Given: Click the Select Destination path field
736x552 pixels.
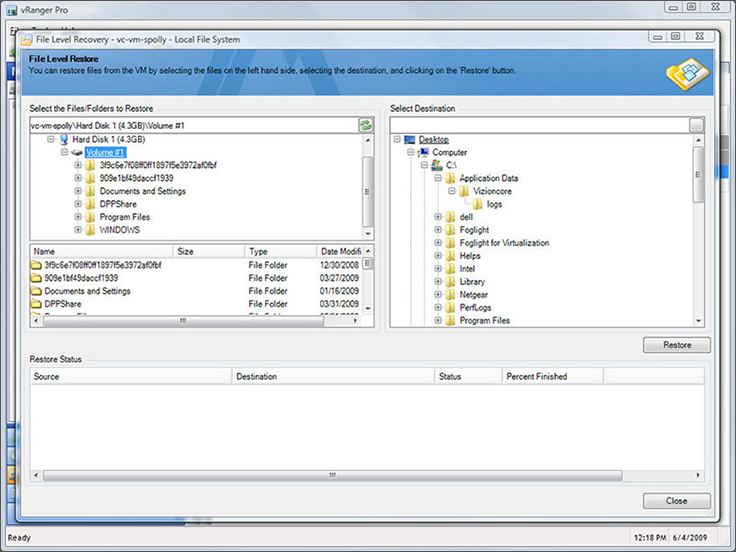Looking at the screenshot, I should pos(539,125).
